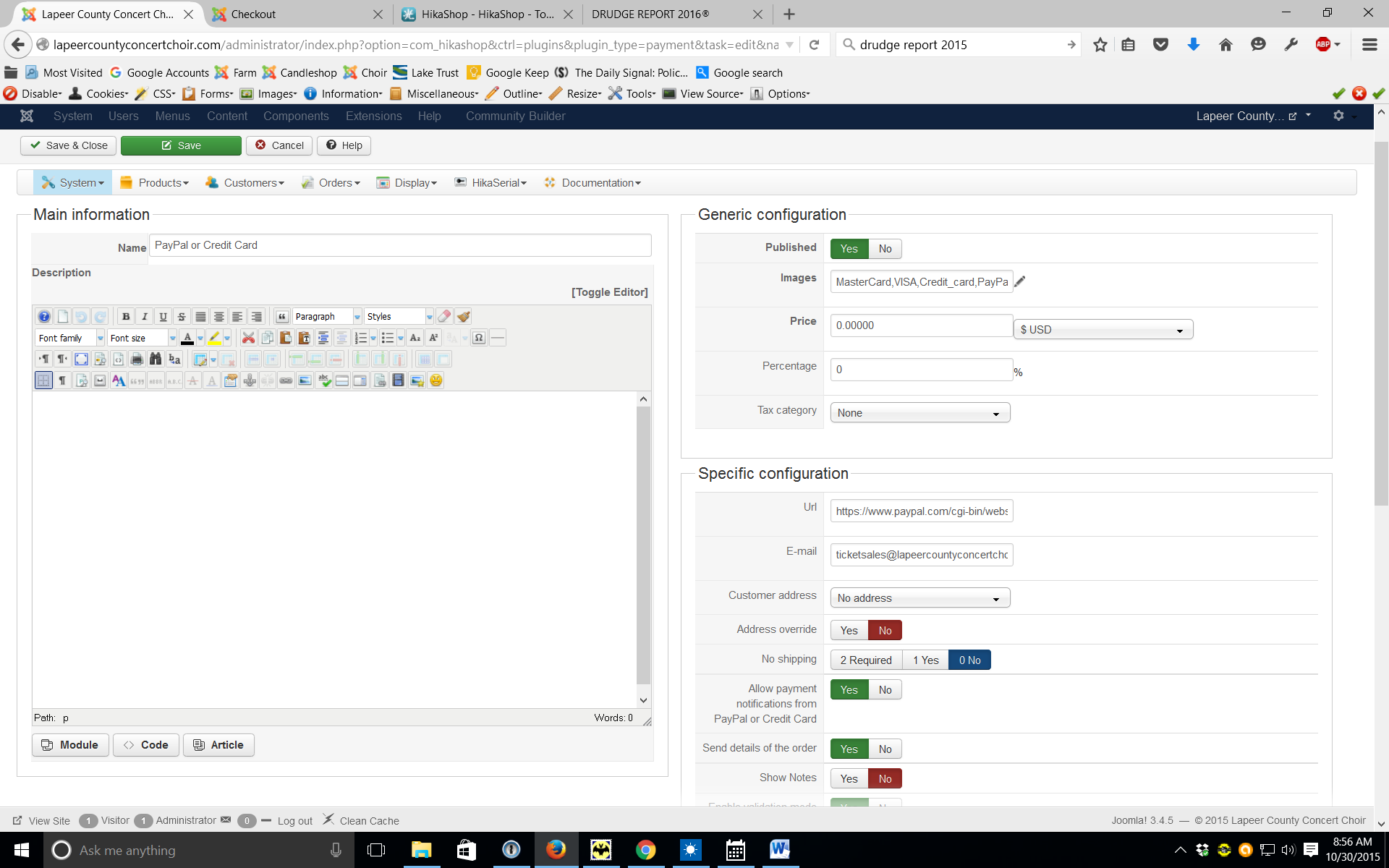
Task: Open the Tax category dropdown
Action: [919, 413]
